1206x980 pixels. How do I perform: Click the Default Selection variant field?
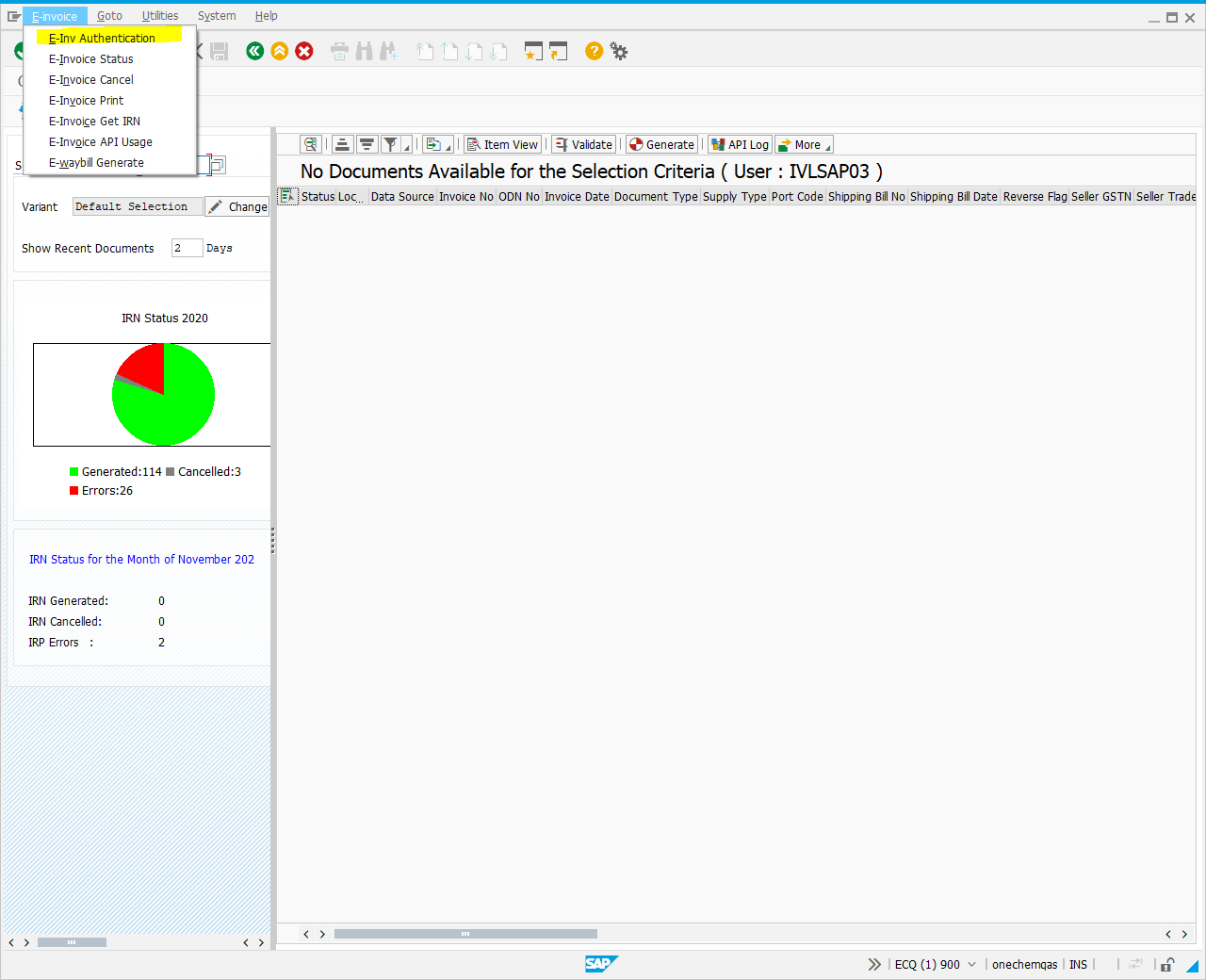click(138, 206)
